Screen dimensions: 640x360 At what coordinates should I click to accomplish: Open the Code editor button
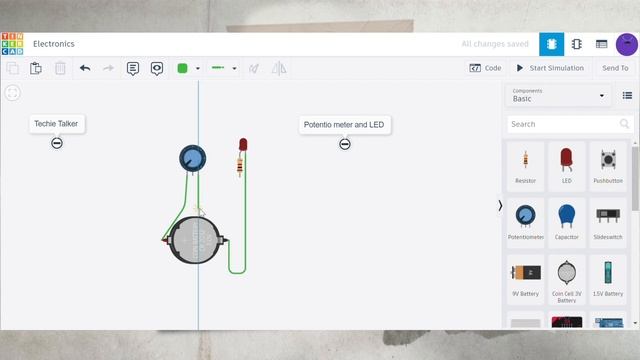click(x=485, y=68)
